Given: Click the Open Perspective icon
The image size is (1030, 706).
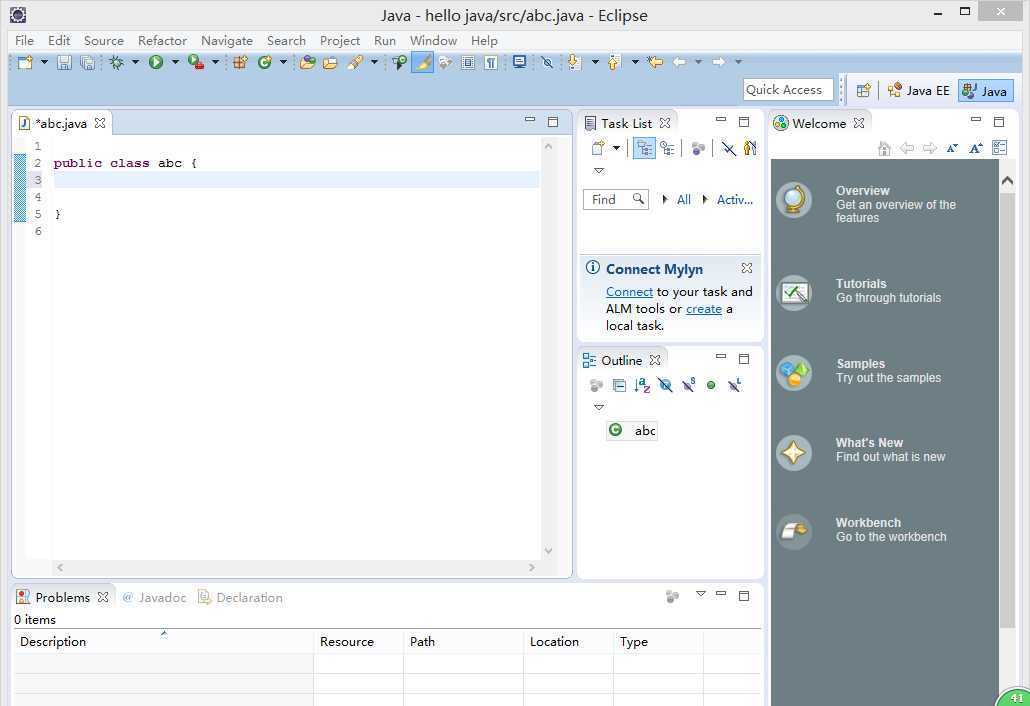Looking at the screenshot, I should point(864,91).
